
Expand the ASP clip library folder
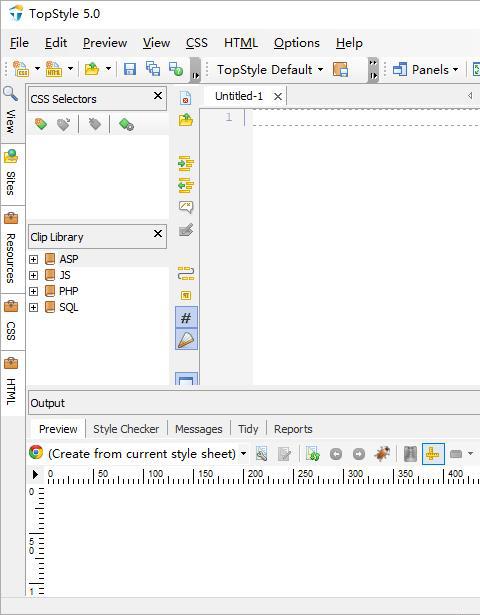pos(34,259)
